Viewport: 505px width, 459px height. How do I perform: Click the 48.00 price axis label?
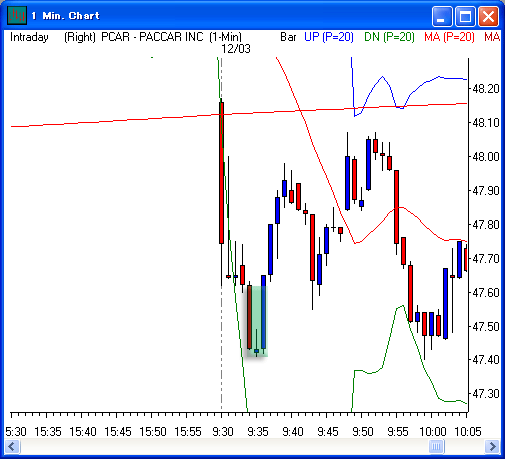(486, 157)
